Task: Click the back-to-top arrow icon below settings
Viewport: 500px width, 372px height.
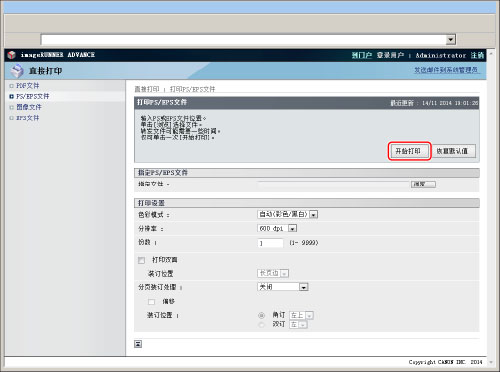Action: click(x=138, y=344)
